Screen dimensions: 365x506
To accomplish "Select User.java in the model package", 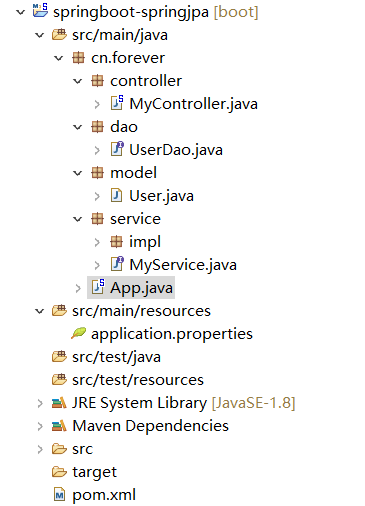I will (x=161, y=196).
